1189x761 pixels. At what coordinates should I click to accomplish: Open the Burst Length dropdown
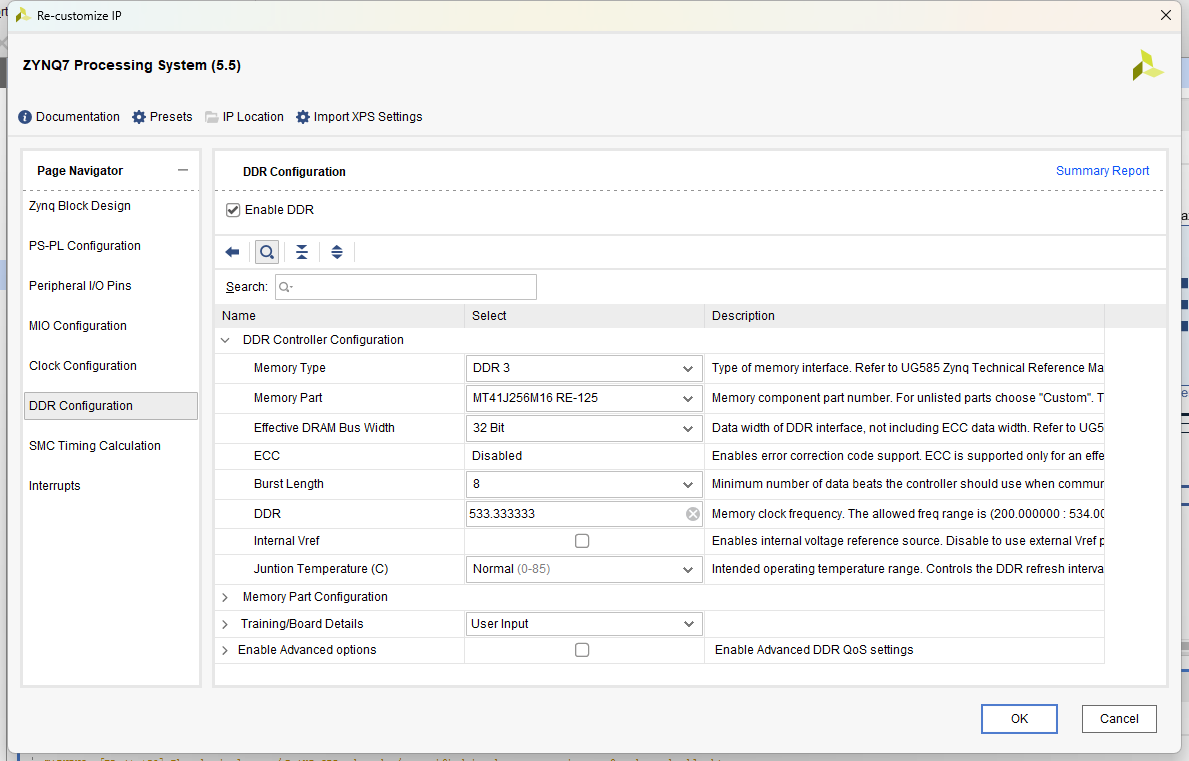tap(584, 484)
